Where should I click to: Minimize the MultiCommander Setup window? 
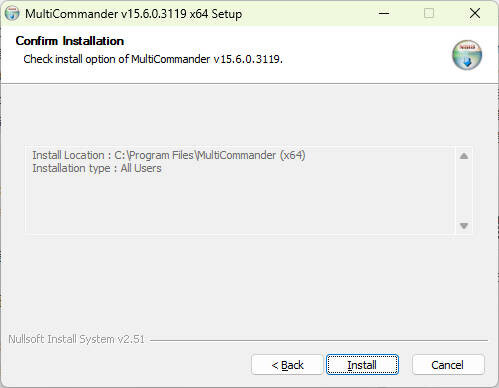click(x=384, y=14)
